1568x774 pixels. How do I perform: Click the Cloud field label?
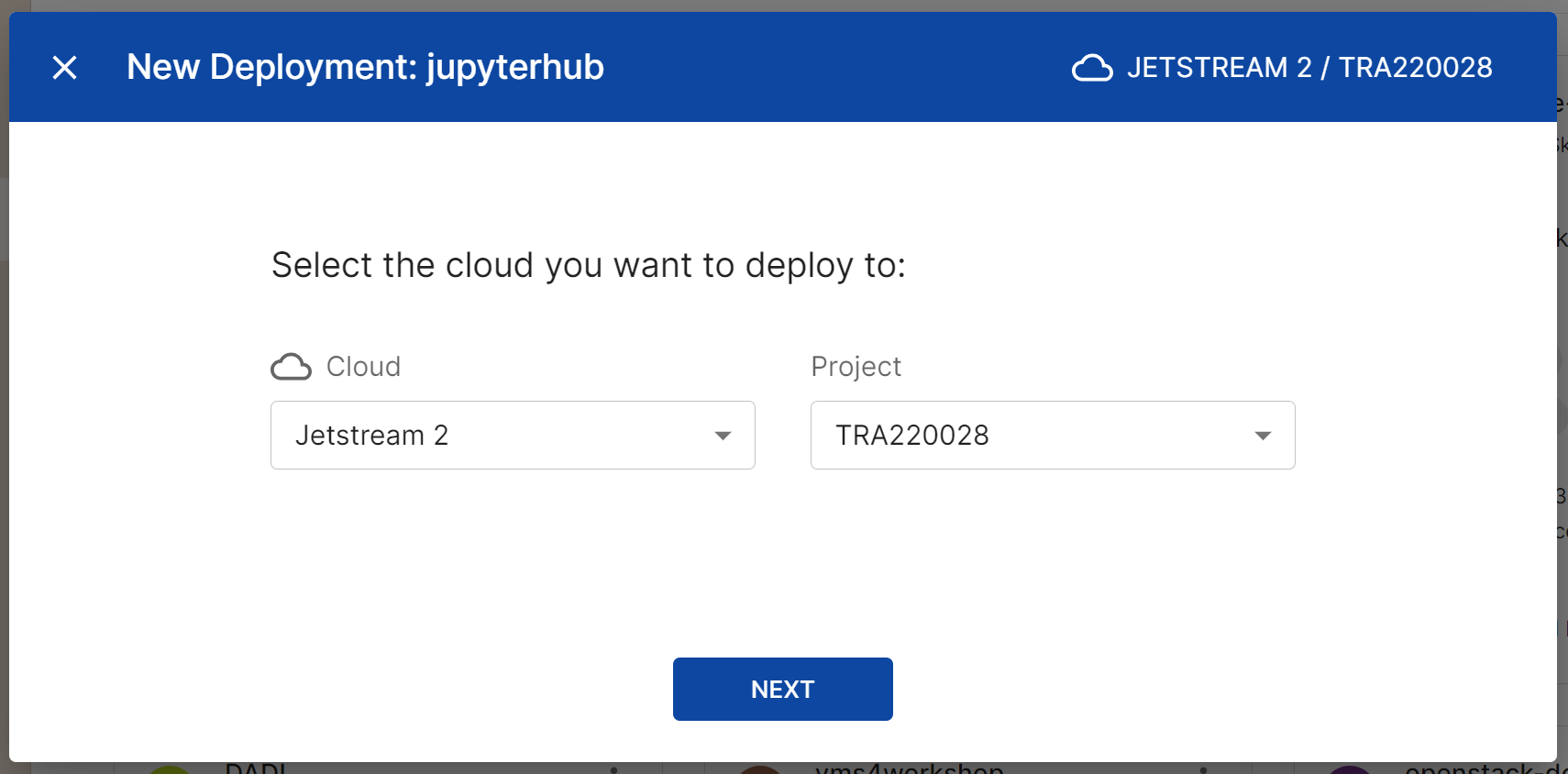[x=363, y=367]
